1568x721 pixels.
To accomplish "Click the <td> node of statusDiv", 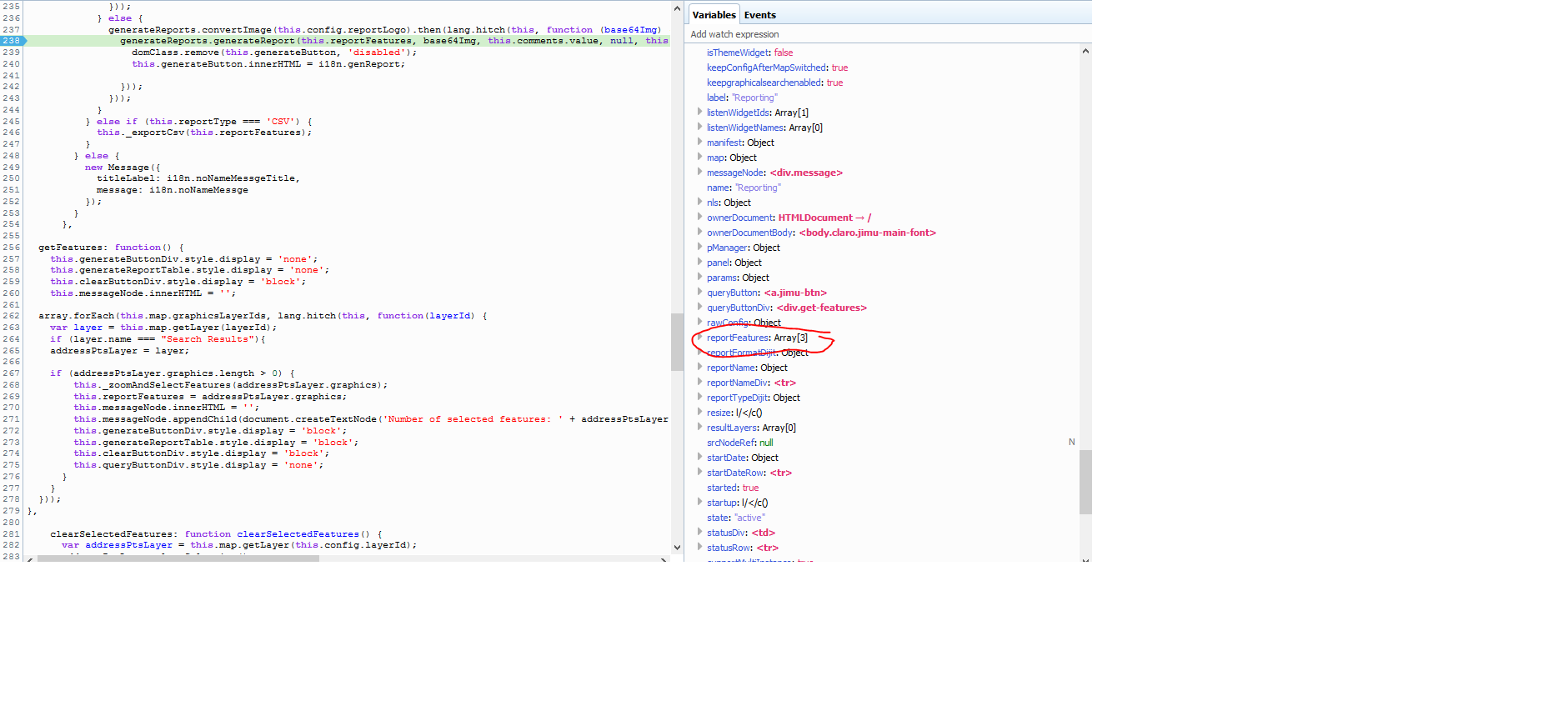I will (763, 533).
